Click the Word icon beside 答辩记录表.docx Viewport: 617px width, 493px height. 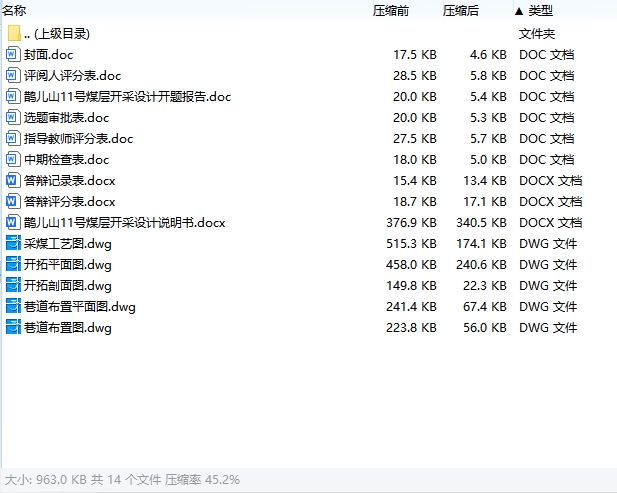click(x=13, y=181)
